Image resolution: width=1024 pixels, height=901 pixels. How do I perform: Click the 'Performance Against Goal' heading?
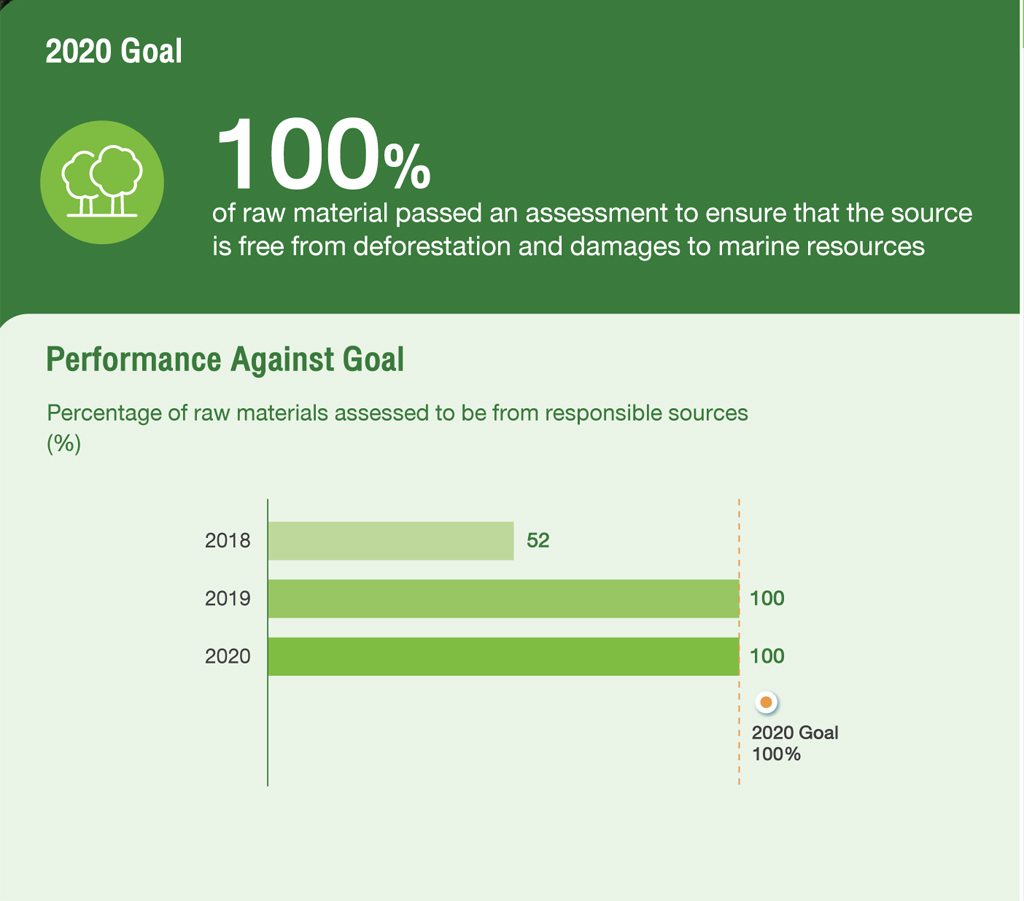pos(225,359)
